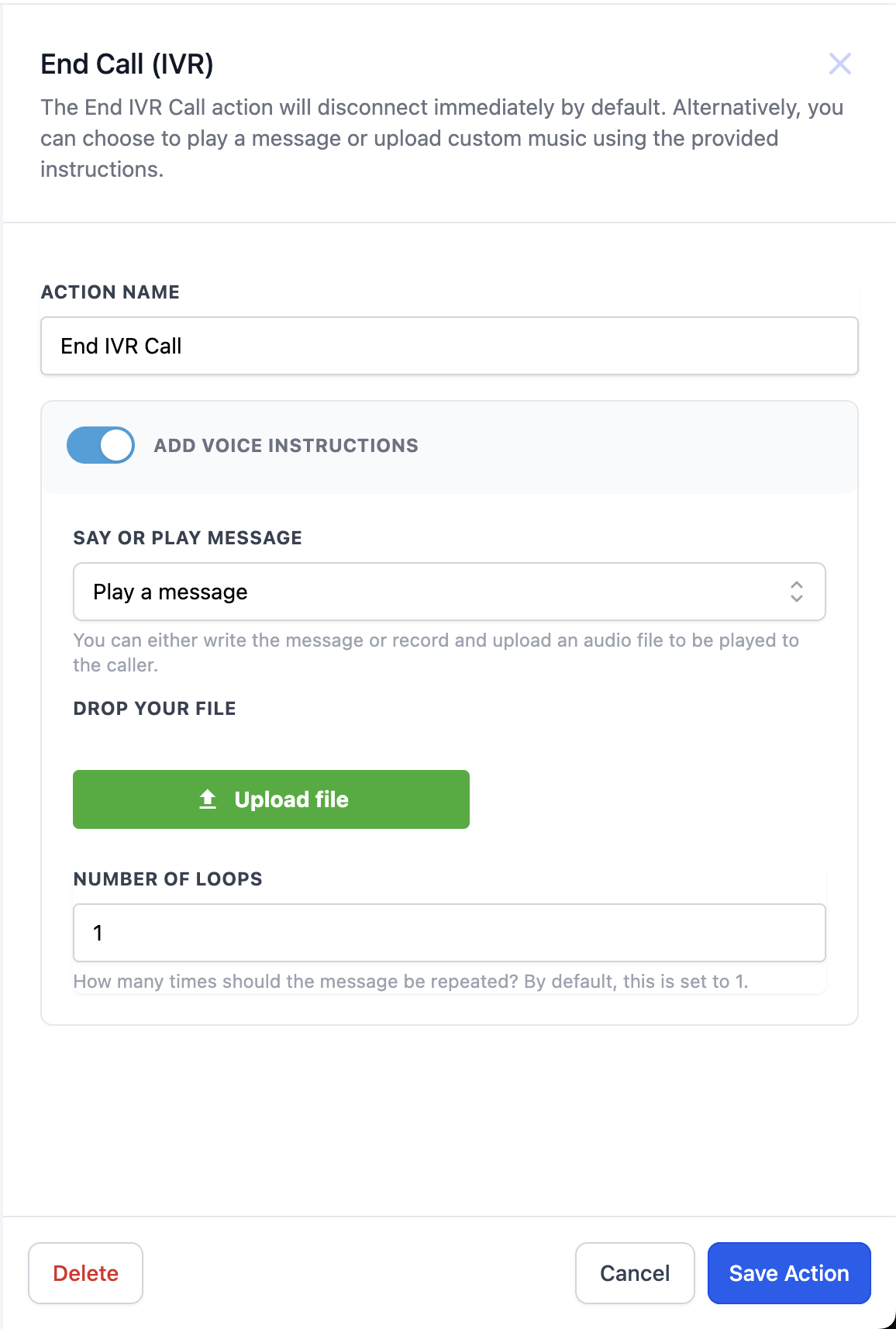Viewport: 896px width, 1329px height.
Task: Click the End IVR Call description paragraph
Action: tap(442, 138)
